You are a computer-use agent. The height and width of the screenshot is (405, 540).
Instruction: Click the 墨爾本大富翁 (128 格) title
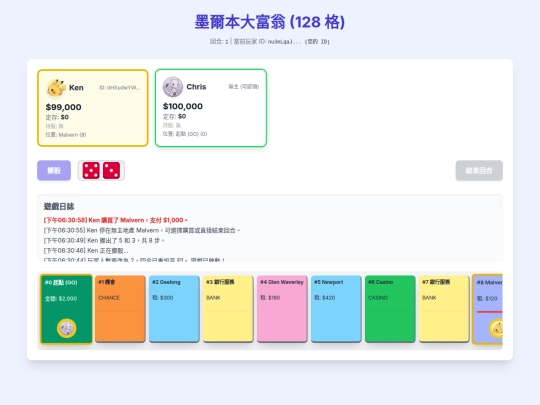[270, 22]
